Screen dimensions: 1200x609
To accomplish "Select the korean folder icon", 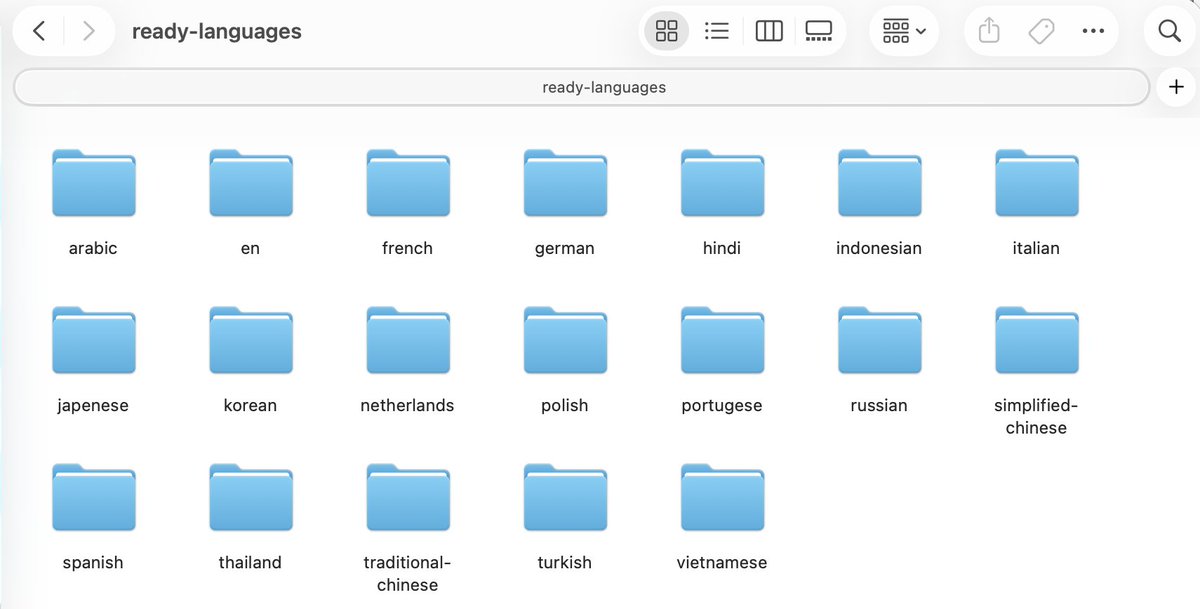I will [x=251, y=340].
